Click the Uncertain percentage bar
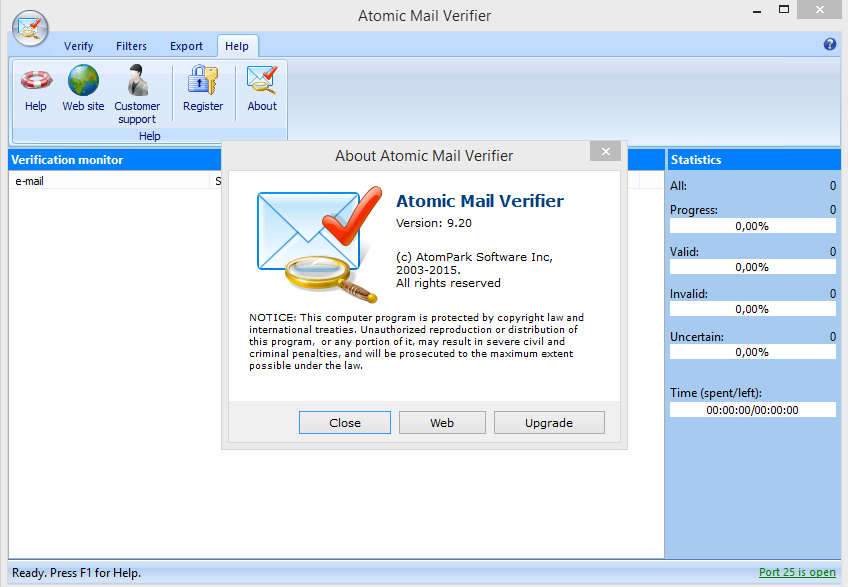Image resolution: width=848 pixels, height=587 pixels. click(752, 352)
